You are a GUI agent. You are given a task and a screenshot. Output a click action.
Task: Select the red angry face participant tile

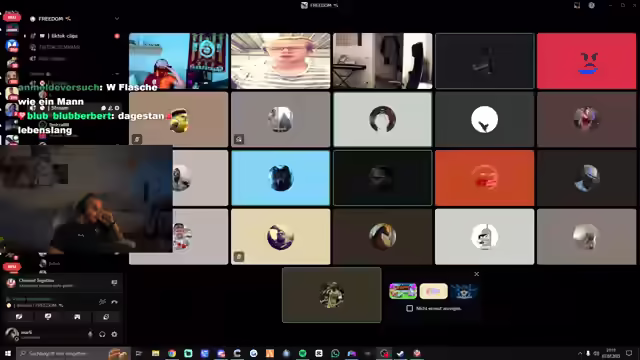point(586,61)
